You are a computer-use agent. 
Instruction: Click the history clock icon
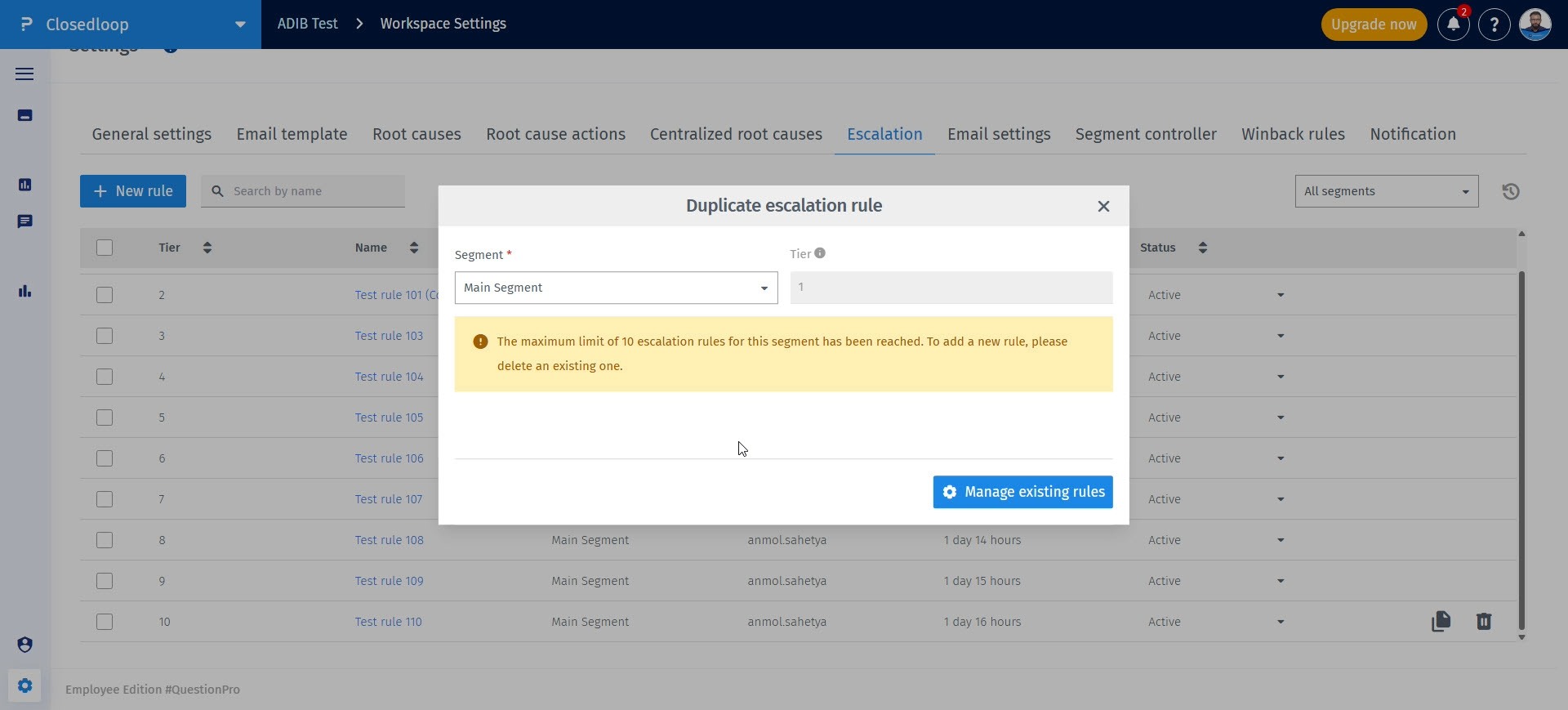[x=1510, y=191]
